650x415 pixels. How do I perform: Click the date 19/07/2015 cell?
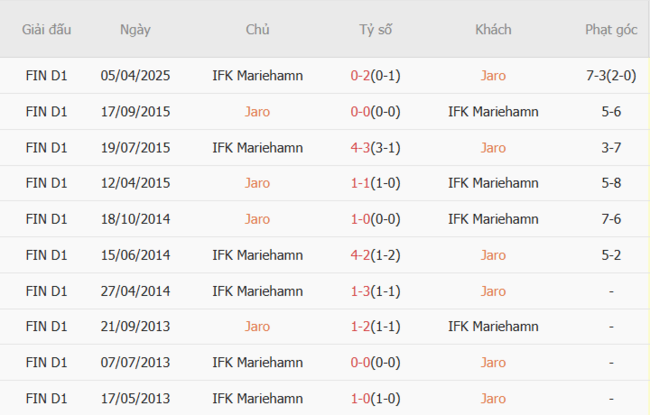(135, 147)
